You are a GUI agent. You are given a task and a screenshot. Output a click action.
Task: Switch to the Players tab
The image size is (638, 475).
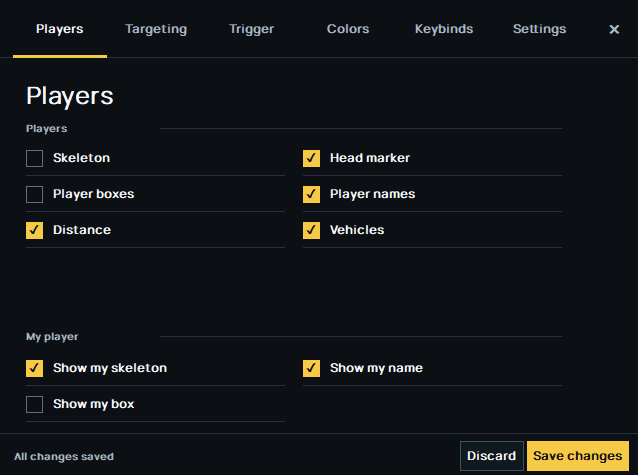[x=60, y=29]
